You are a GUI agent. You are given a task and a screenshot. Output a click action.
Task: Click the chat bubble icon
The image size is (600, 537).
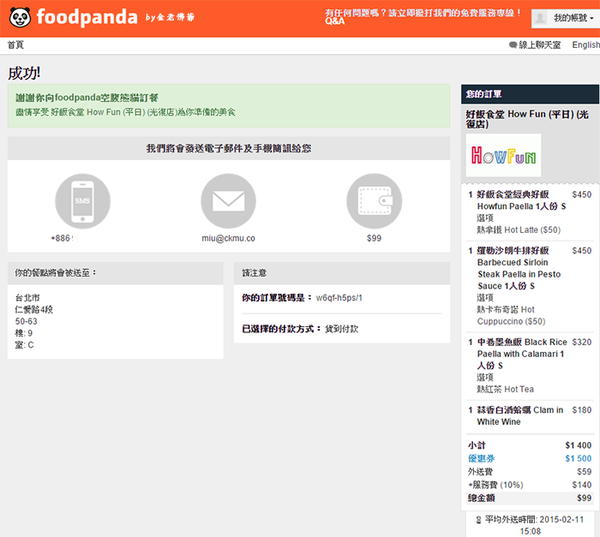point(513,45)
